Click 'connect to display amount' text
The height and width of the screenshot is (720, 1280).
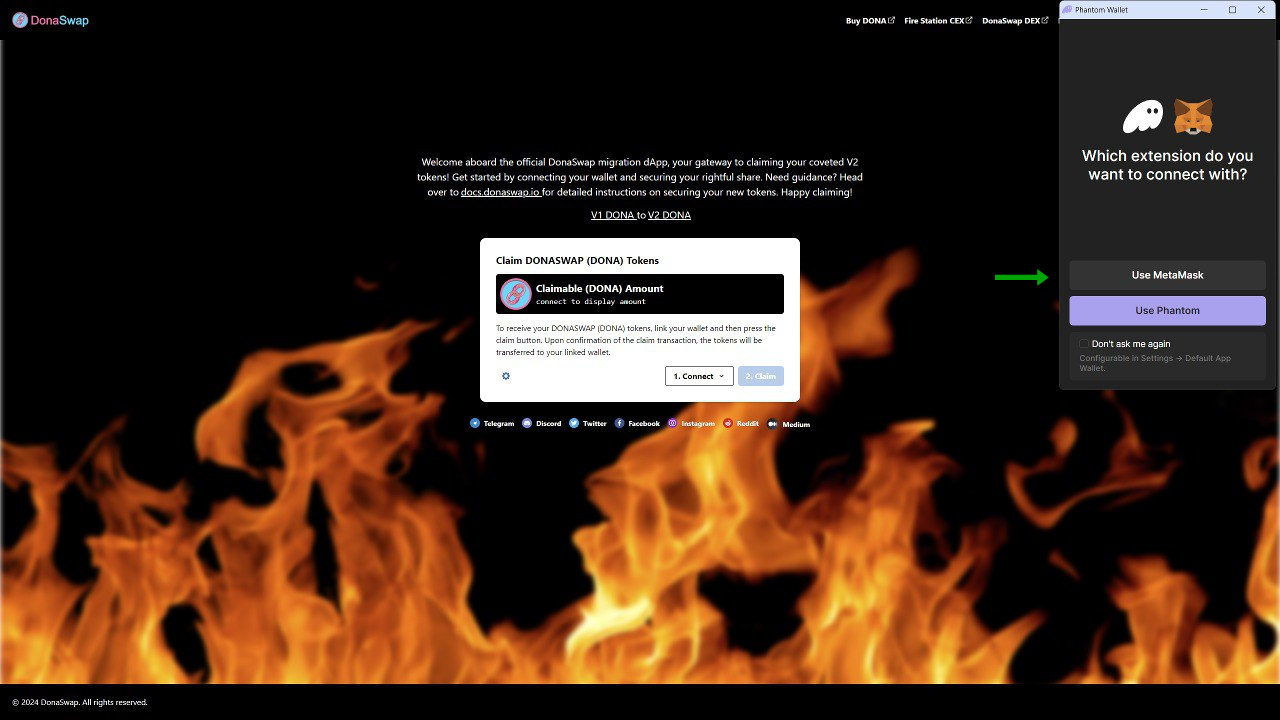click(591, 301)
